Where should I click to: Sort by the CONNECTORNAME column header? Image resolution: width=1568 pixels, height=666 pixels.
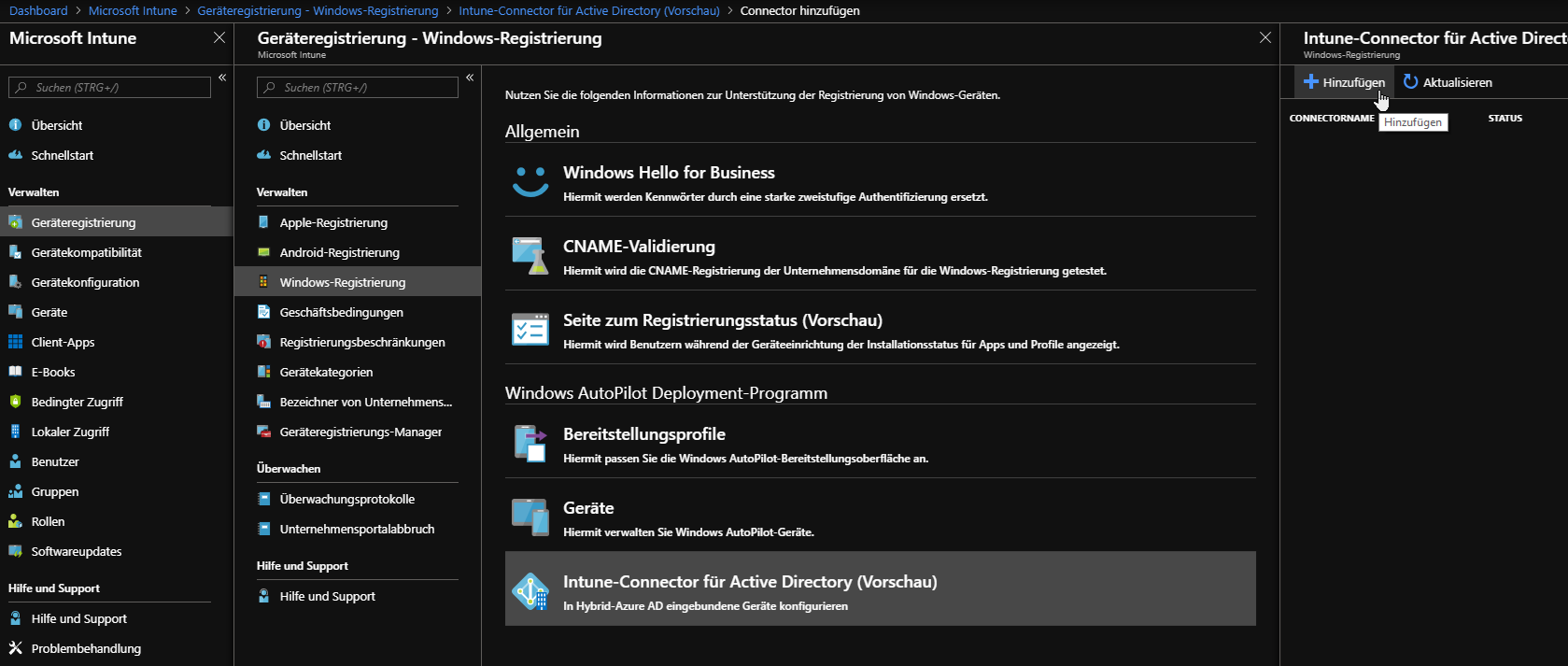(1332, 119)
